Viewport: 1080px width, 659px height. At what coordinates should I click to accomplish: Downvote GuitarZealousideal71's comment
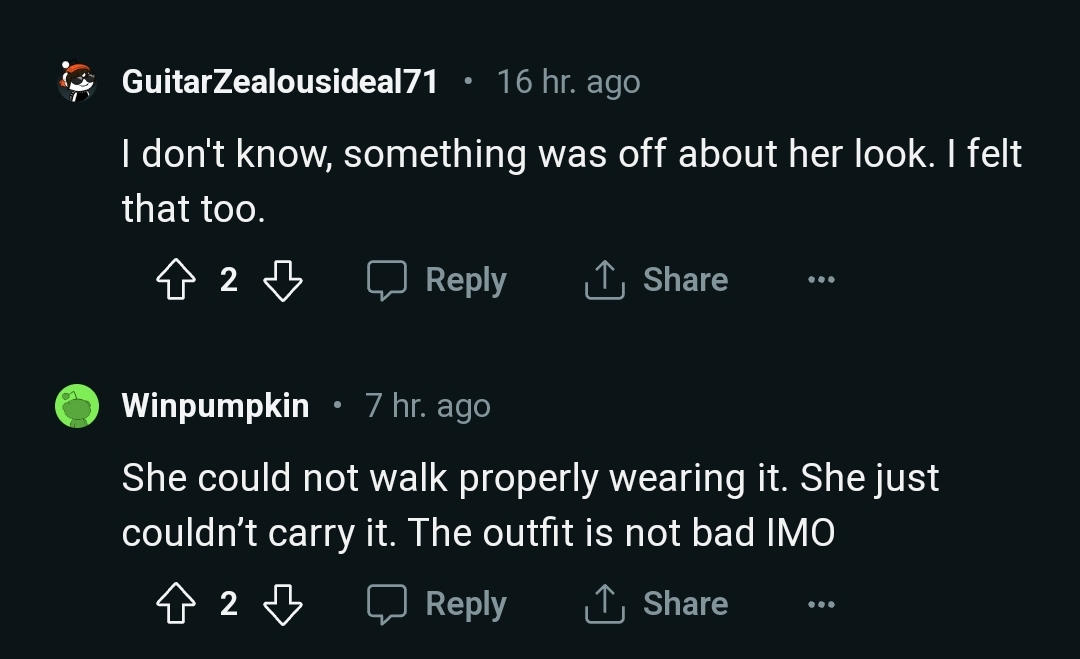click(282, 280)
